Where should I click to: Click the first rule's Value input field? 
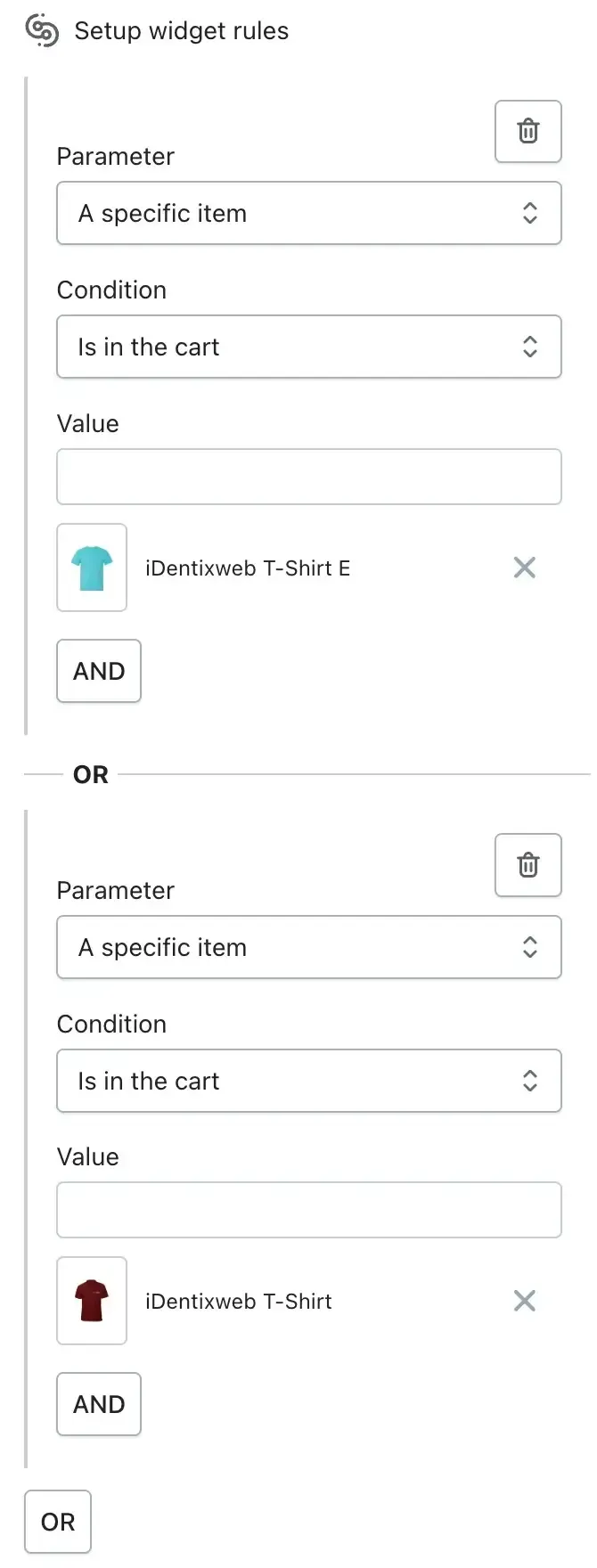pyautogui.click(x=309, y=477)
